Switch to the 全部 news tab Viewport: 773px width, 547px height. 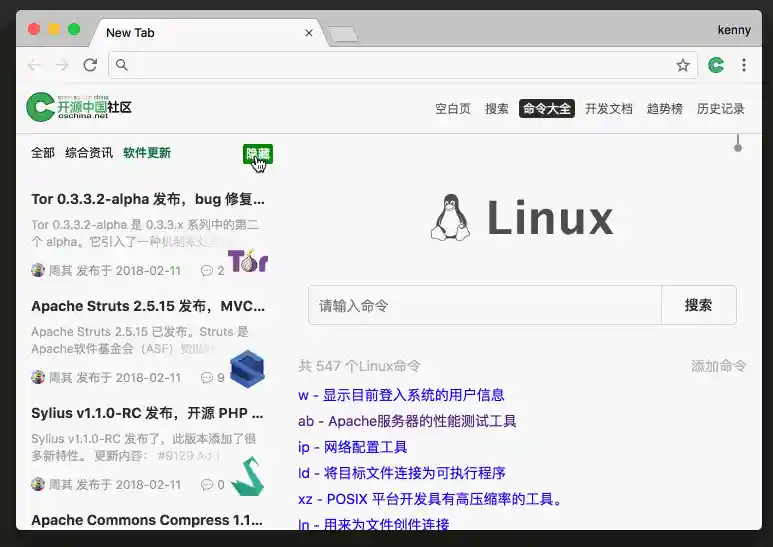pyautogui.click(x=43, y=153)
